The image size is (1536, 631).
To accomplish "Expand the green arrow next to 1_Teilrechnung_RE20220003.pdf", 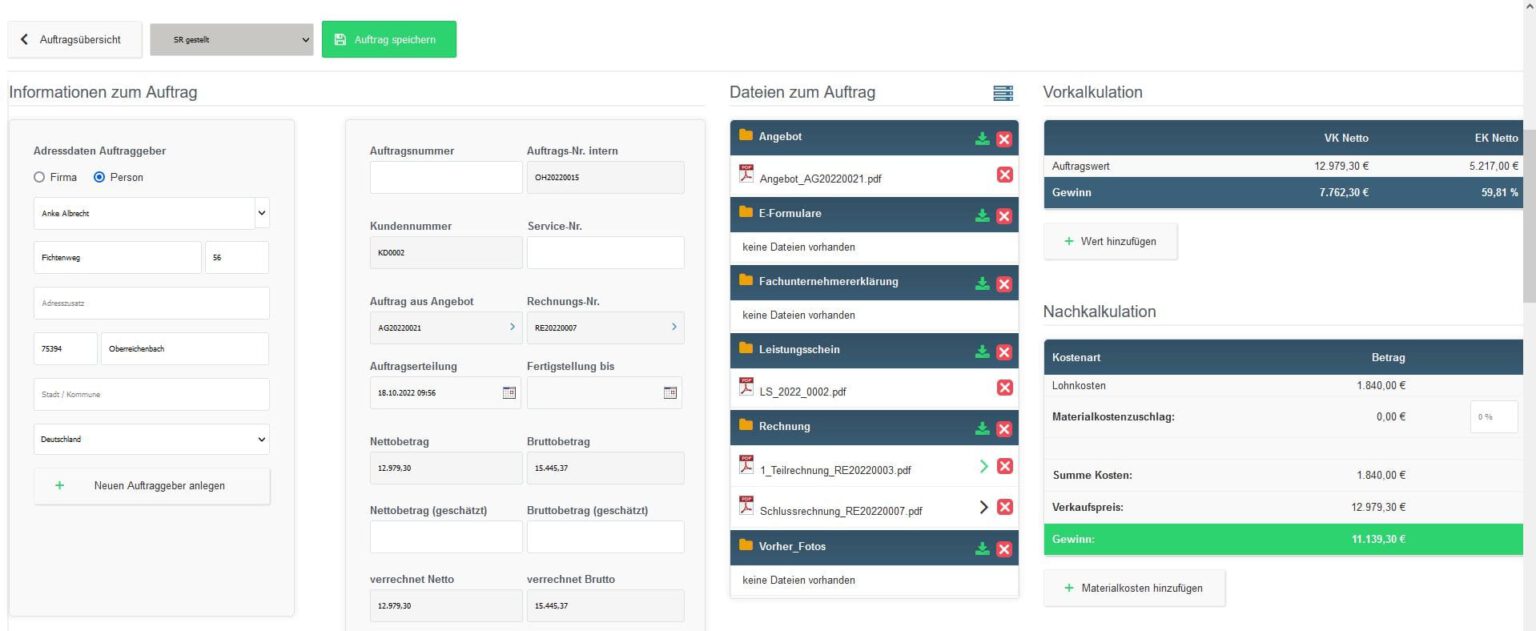I will [x=984, y=465].
